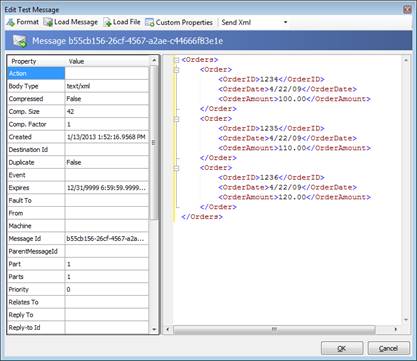Select the Duplicate property row
The image size is (417, 361).
78,162
